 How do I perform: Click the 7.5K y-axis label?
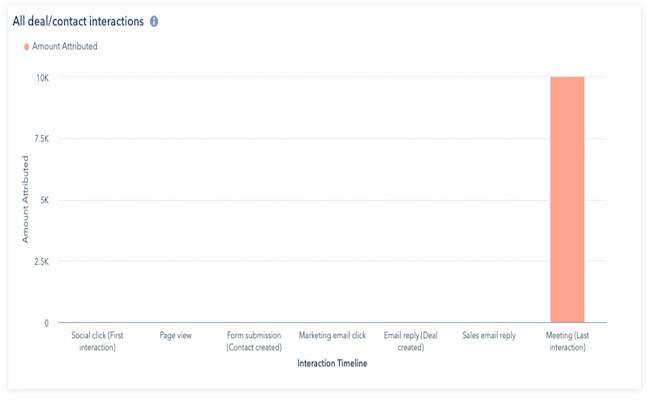pos(40,139)
